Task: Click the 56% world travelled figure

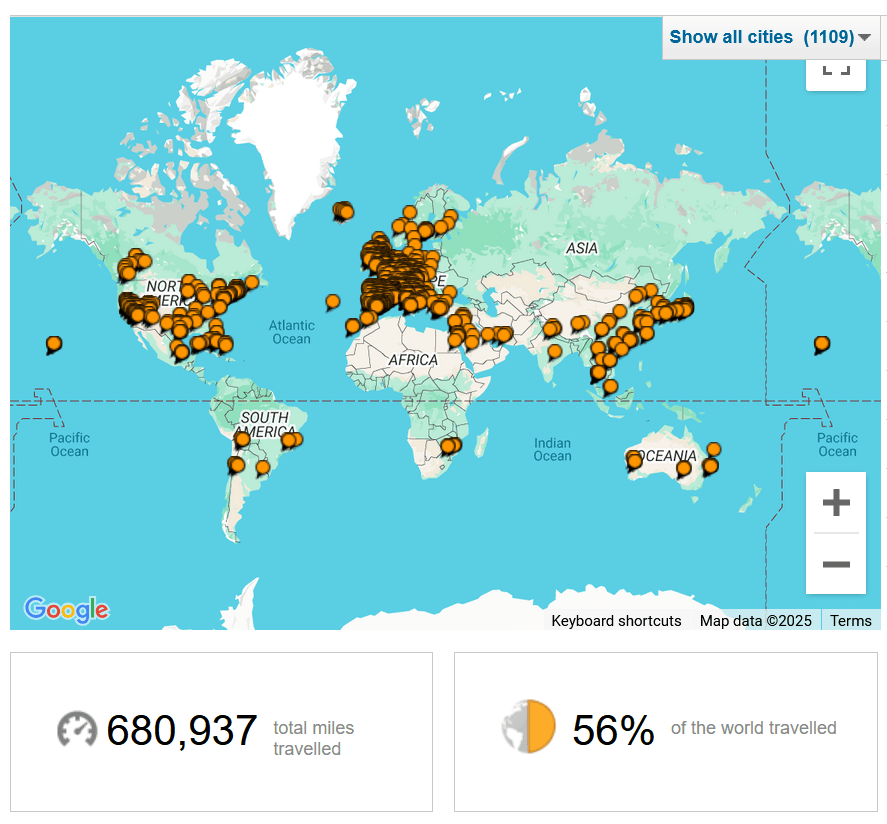Action: click(613, 731)
